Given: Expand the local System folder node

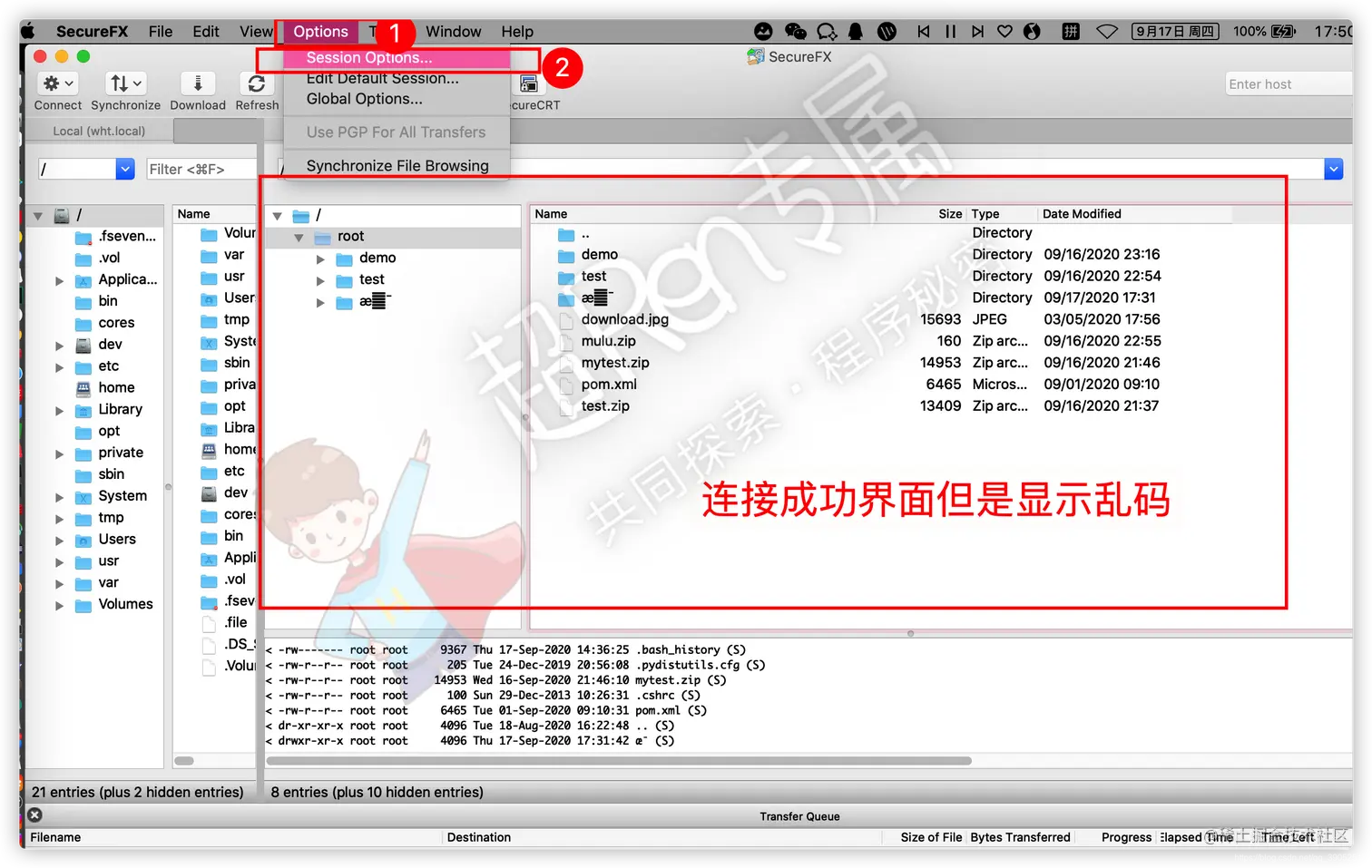Looking at the screenshot, I should [59, 497].
